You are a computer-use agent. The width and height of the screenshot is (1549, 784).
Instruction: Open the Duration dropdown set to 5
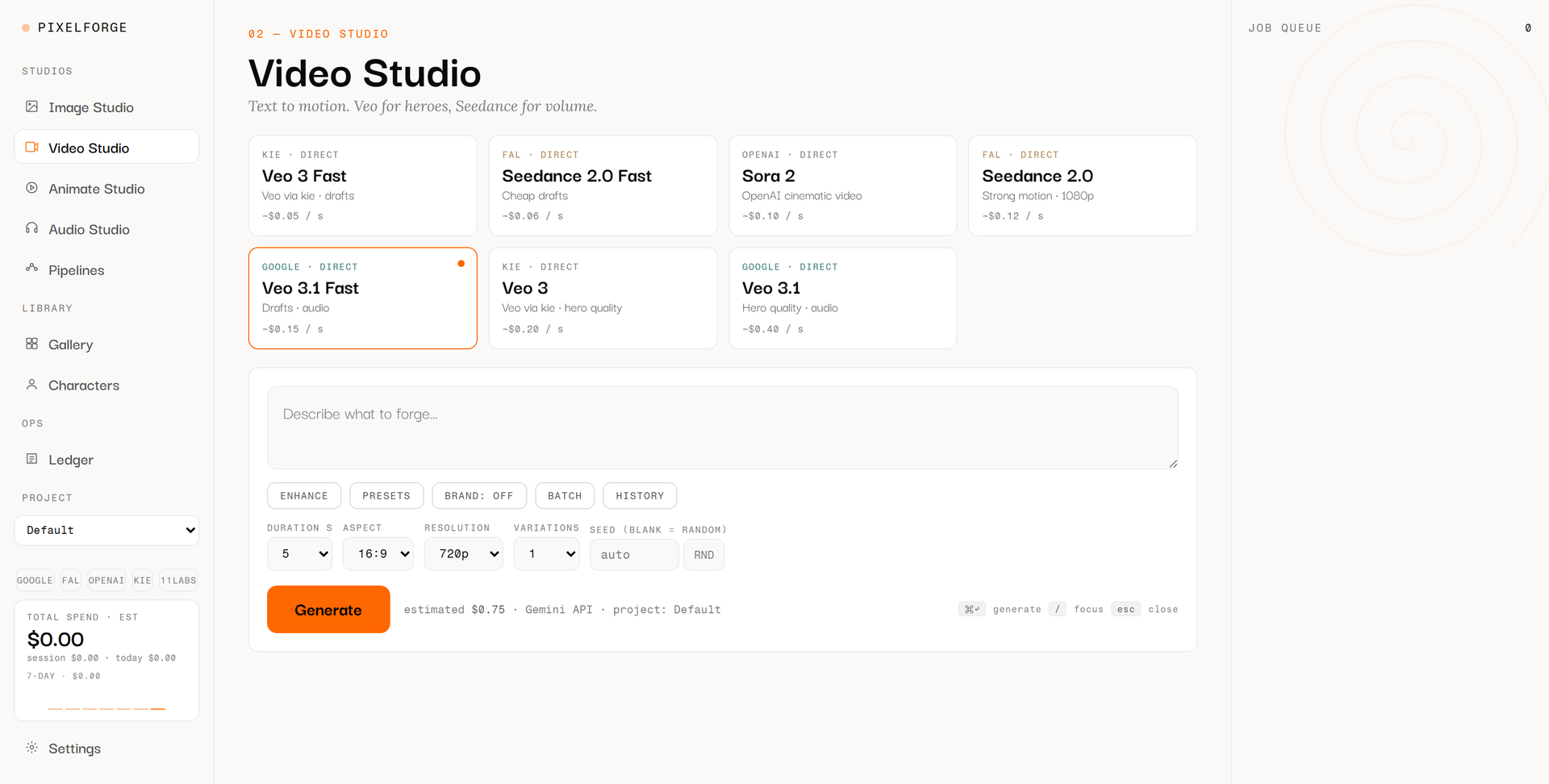299,554
